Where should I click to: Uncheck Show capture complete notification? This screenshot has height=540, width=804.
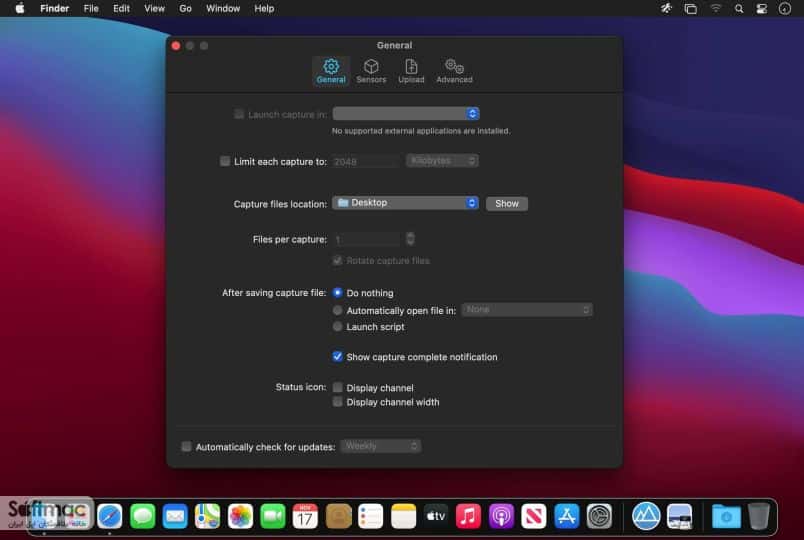click(x=337, y=356)
